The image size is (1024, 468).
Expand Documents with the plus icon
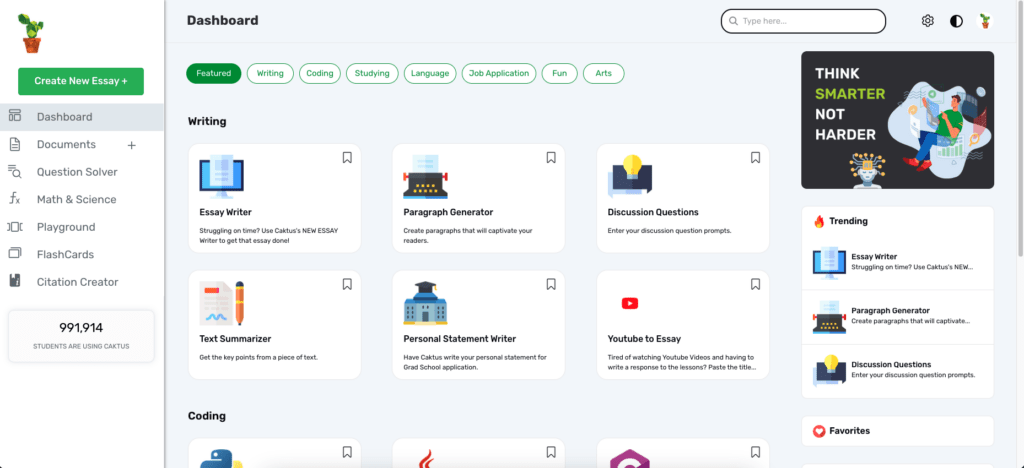pos(132,145)
